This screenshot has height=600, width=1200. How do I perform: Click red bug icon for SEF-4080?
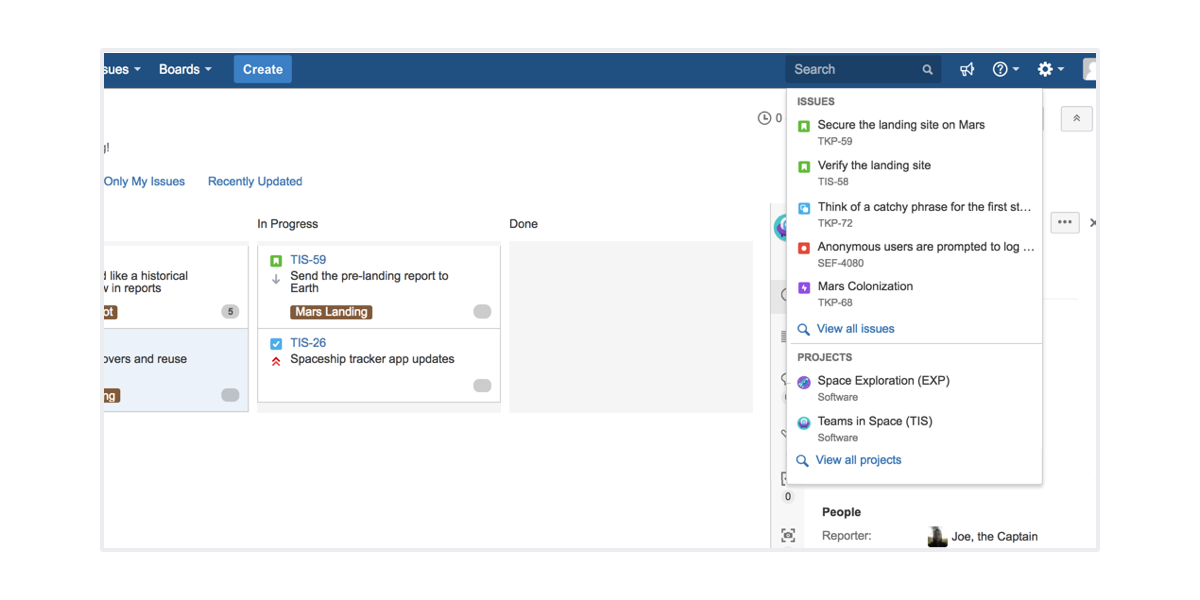click(x=804, y=248)
